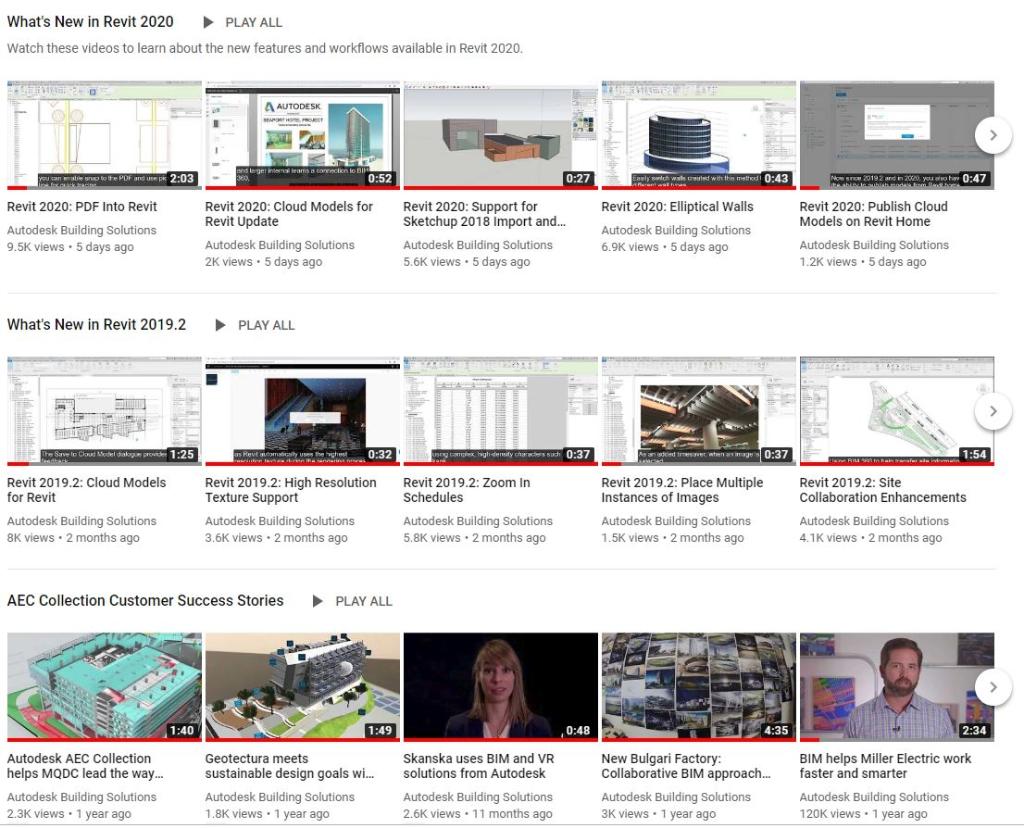The width and height of the screenshot is (1024, 828).
Task: Click red progress bar under Bulgari Factory thumbnail
Action: 699,740
